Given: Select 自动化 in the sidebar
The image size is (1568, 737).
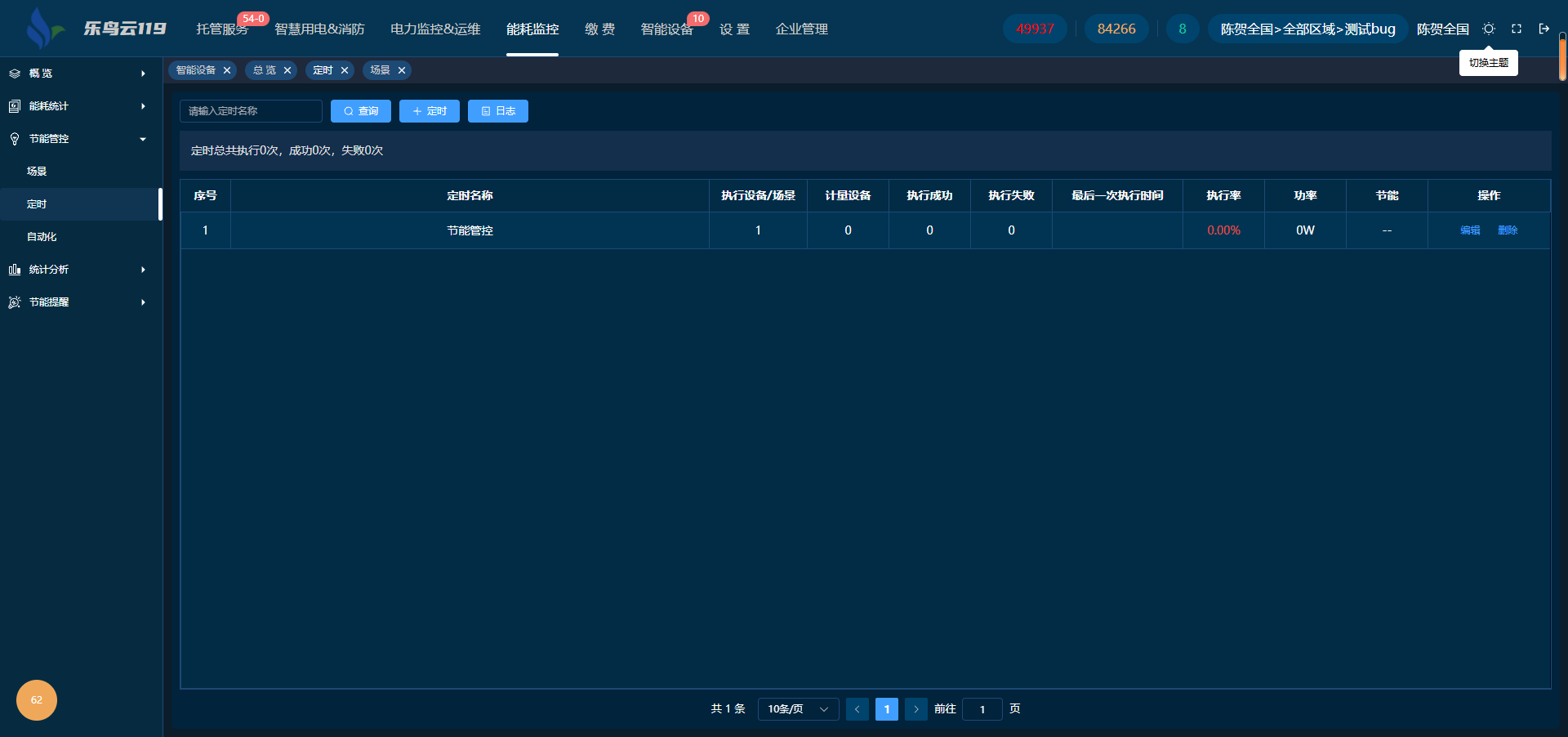Looking at the screenshot, I should tap(42, 237).
